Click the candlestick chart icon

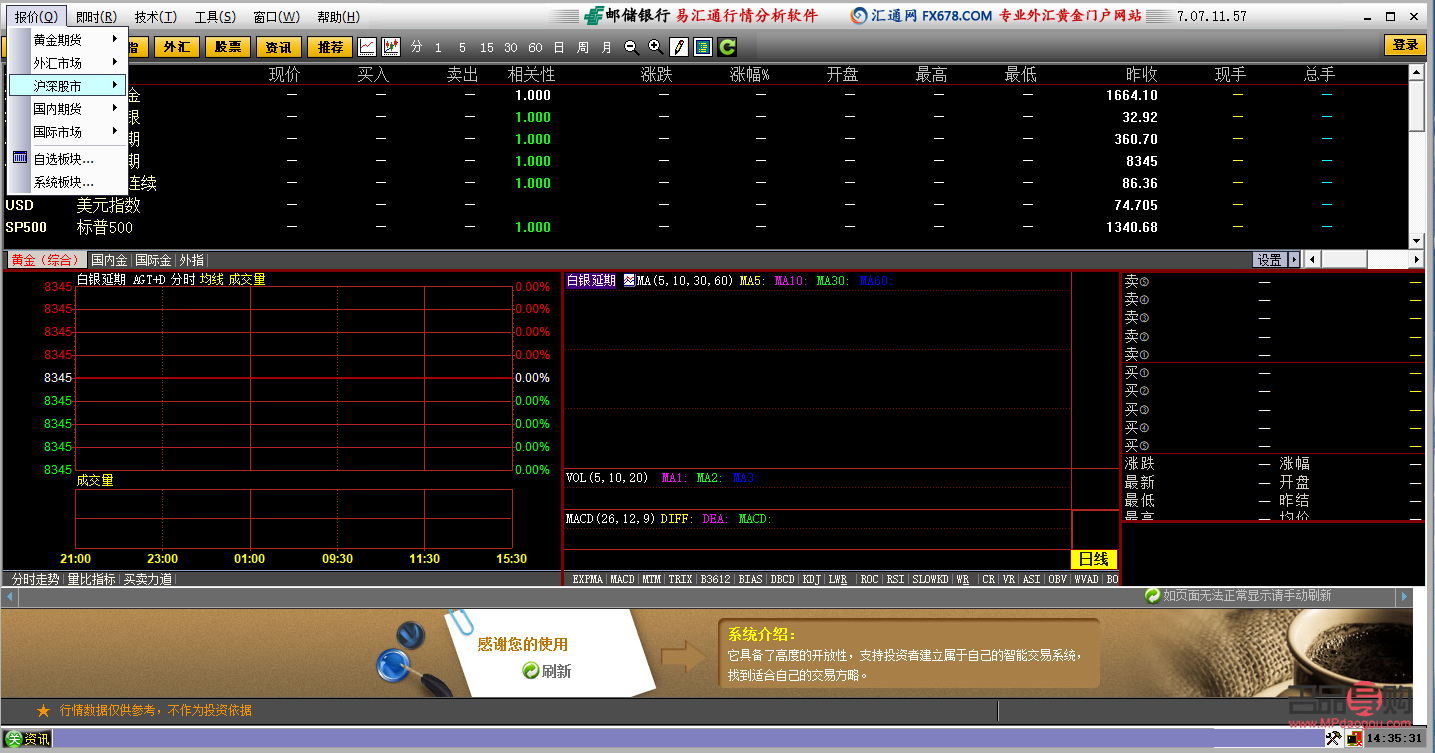tap(391, 47)
